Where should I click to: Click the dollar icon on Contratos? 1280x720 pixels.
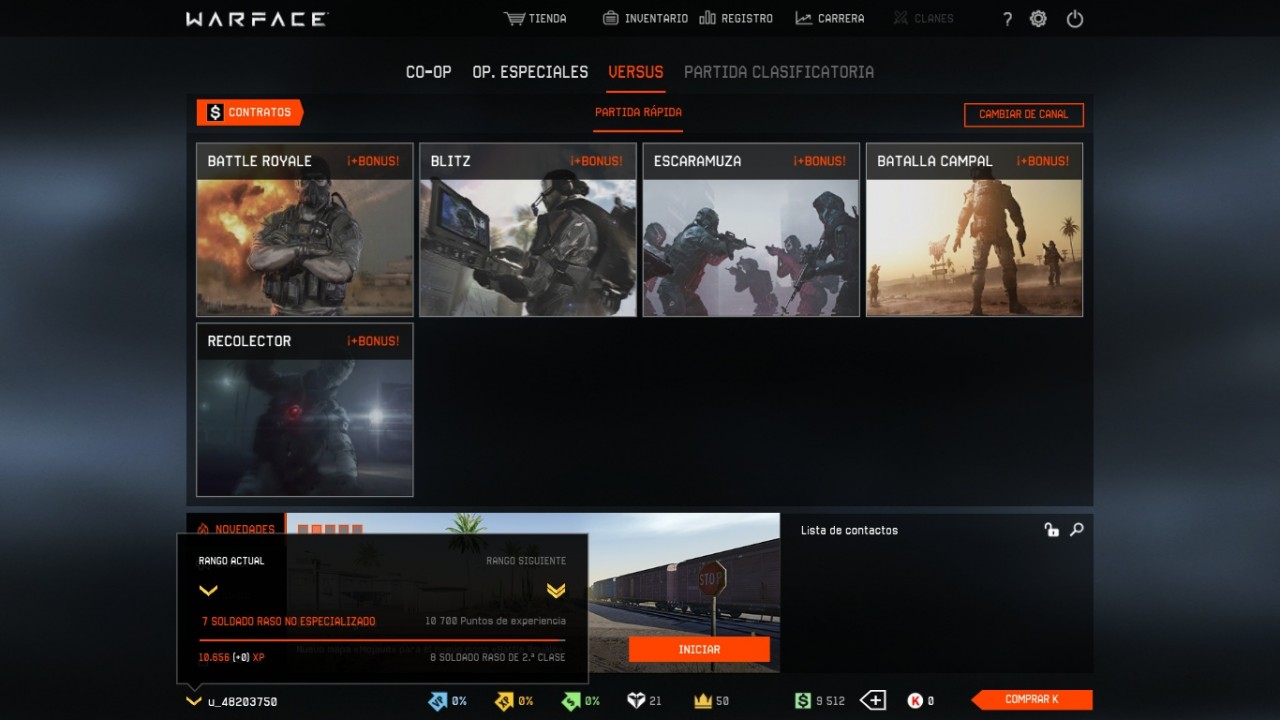pyautogui.click(x=215, y=112)
